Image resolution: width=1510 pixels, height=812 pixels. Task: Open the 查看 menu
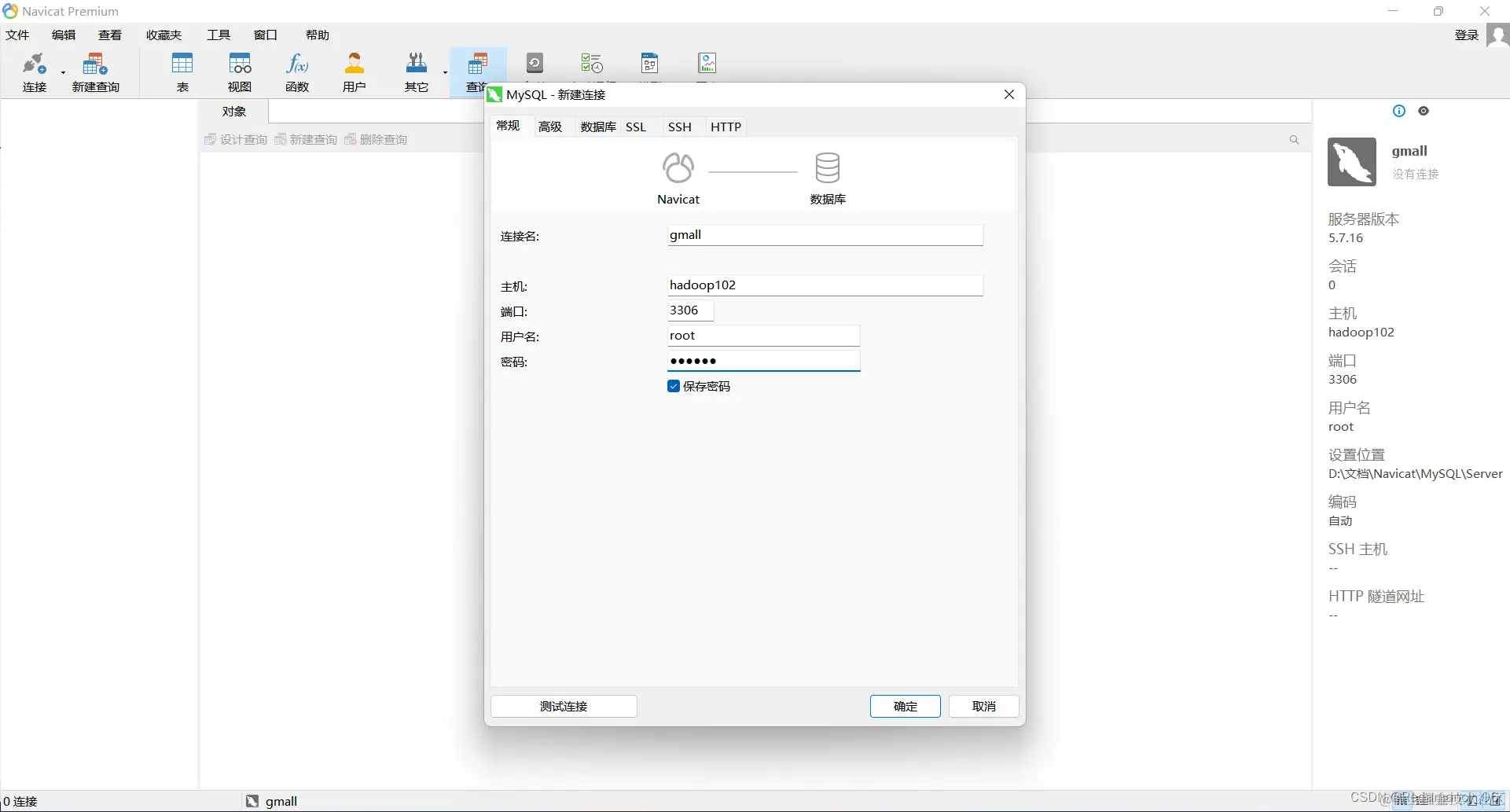pos(110,35)
